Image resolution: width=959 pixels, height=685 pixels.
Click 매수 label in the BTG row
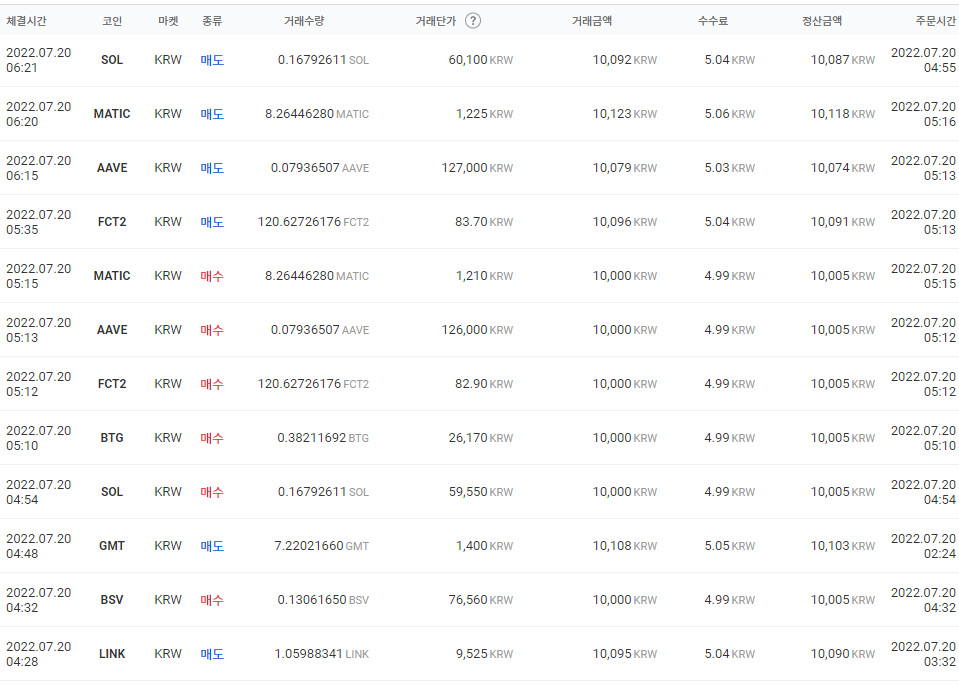(212, 437)
